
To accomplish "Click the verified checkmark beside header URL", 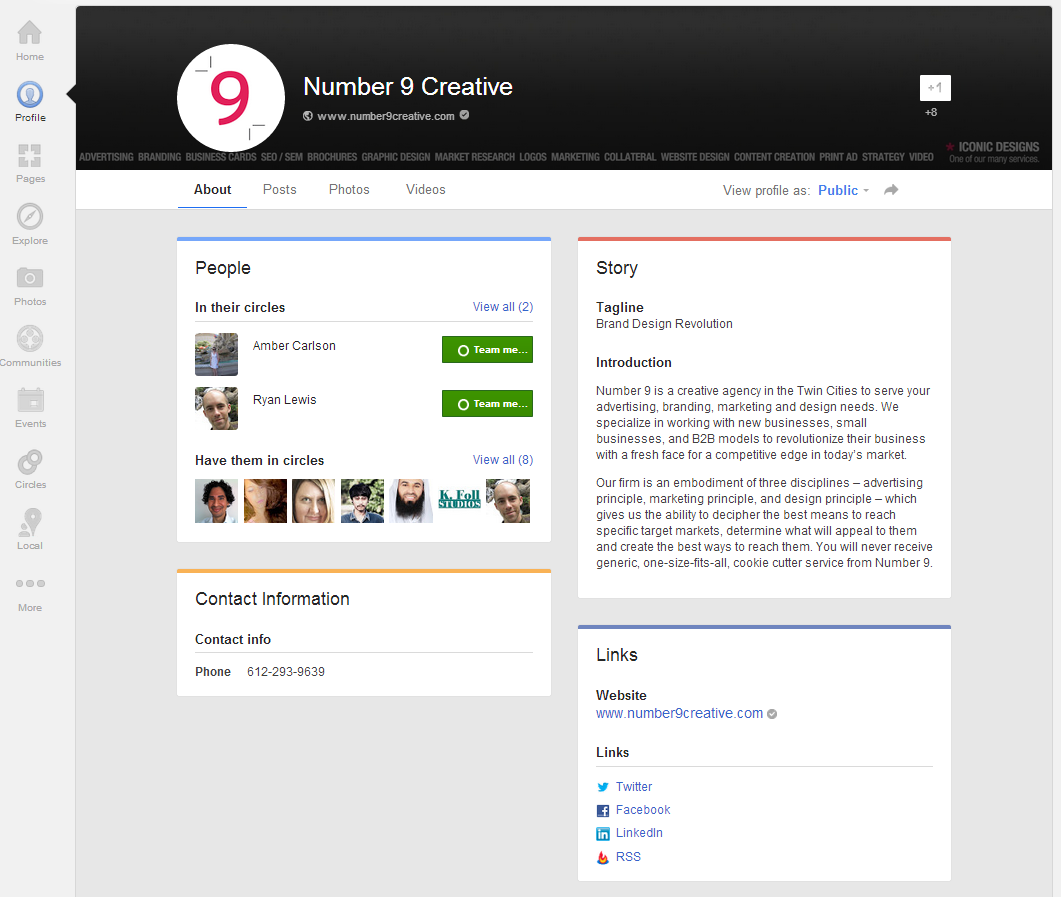I will (x=464, y=115).
